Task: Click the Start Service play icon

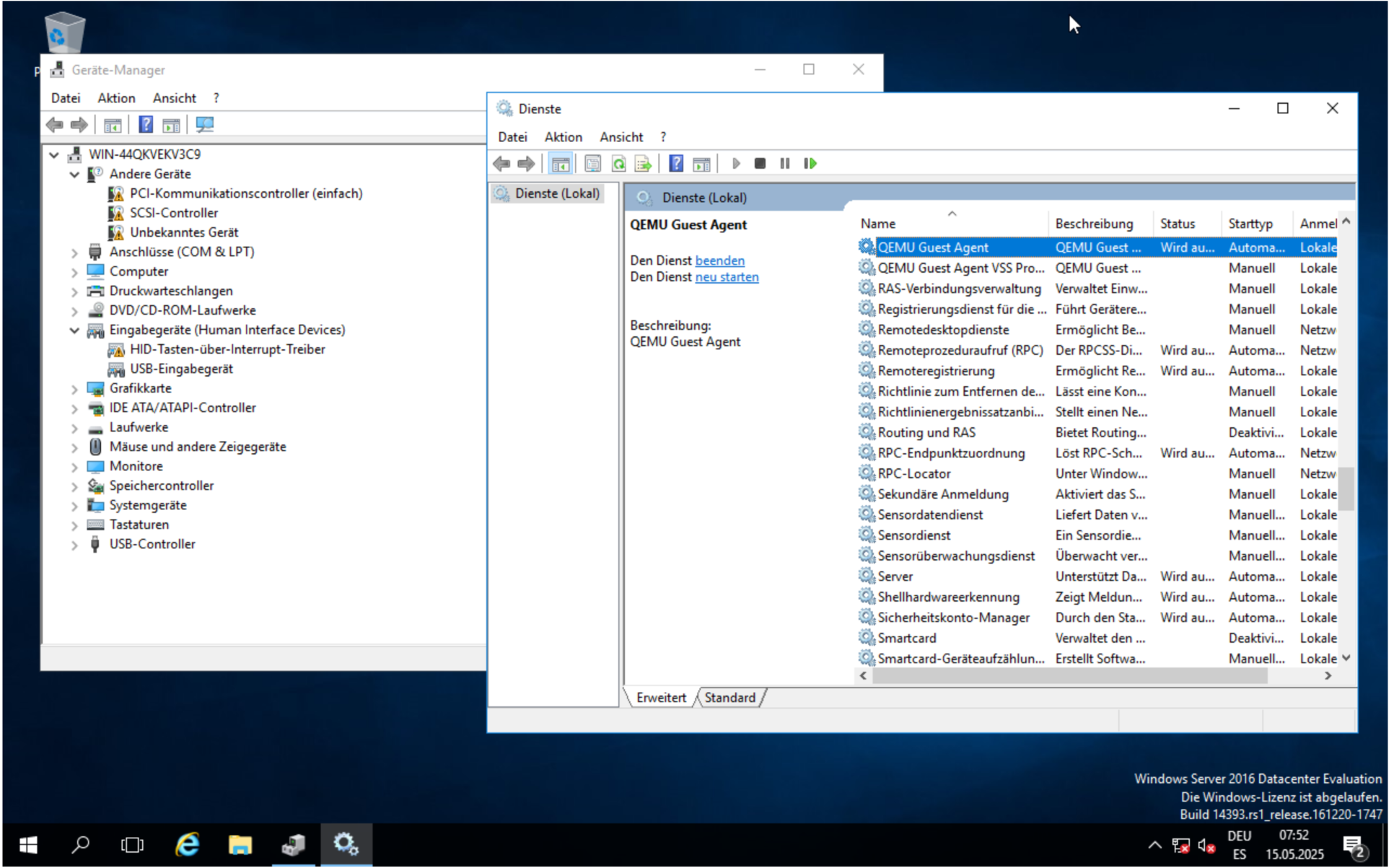Action: point(737,164)
